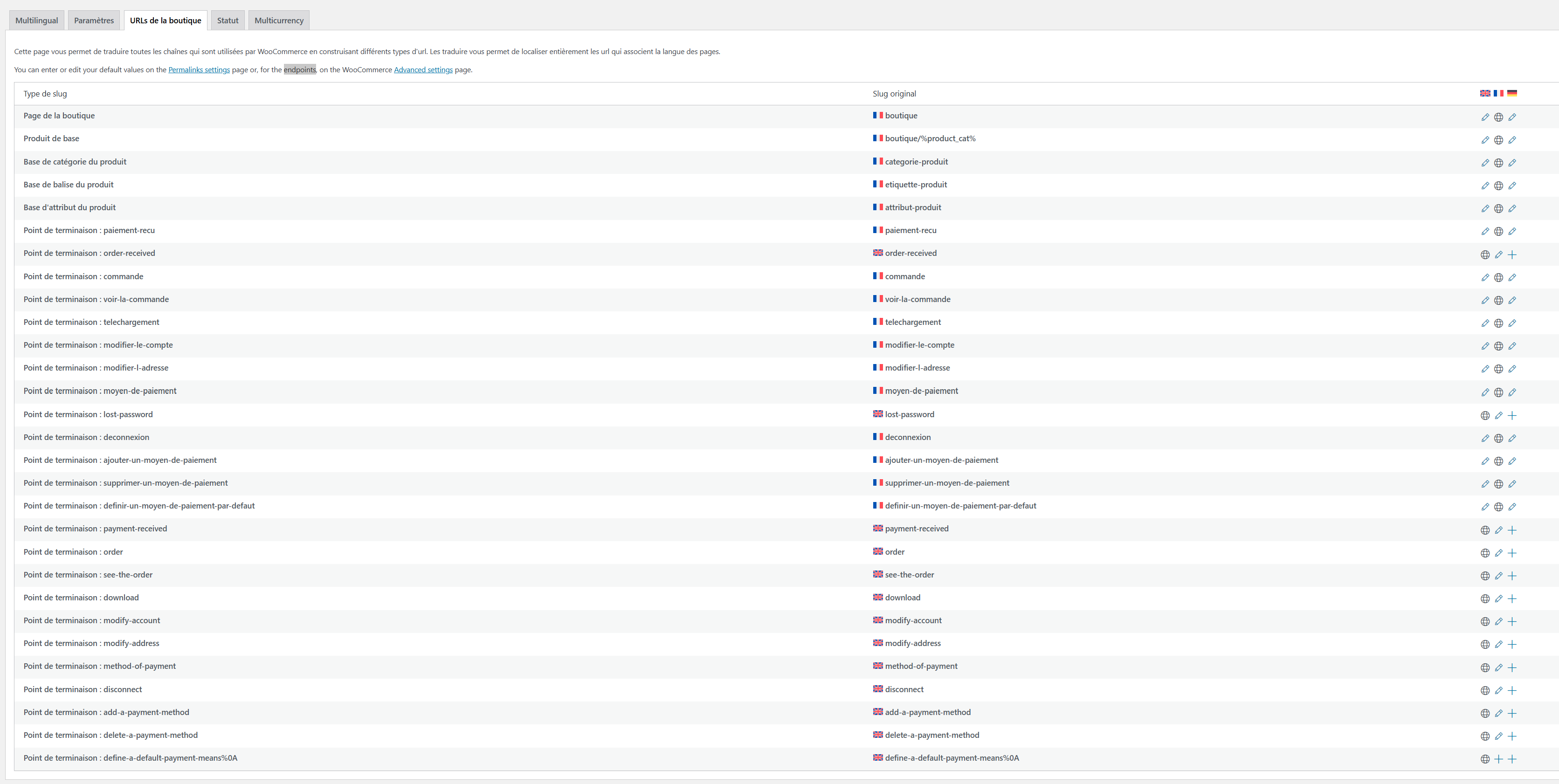The image size is (1559, 784).
Task: Switch to the Multilingual tab
Action: pos(36,21)
